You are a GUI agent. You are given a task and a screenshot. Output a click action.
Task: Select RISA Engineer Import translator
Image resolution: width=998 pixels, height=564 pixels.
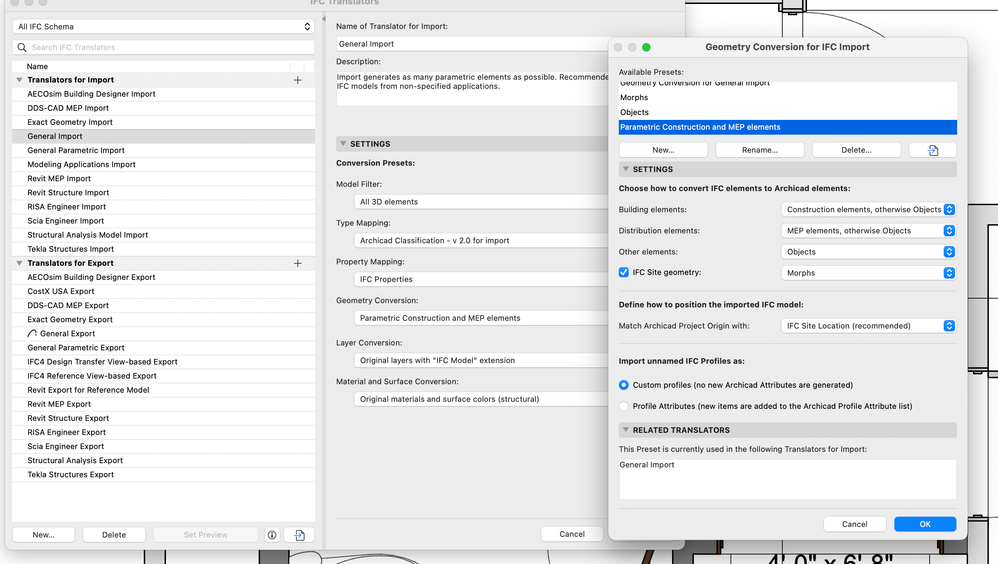[x=164, y=207]
